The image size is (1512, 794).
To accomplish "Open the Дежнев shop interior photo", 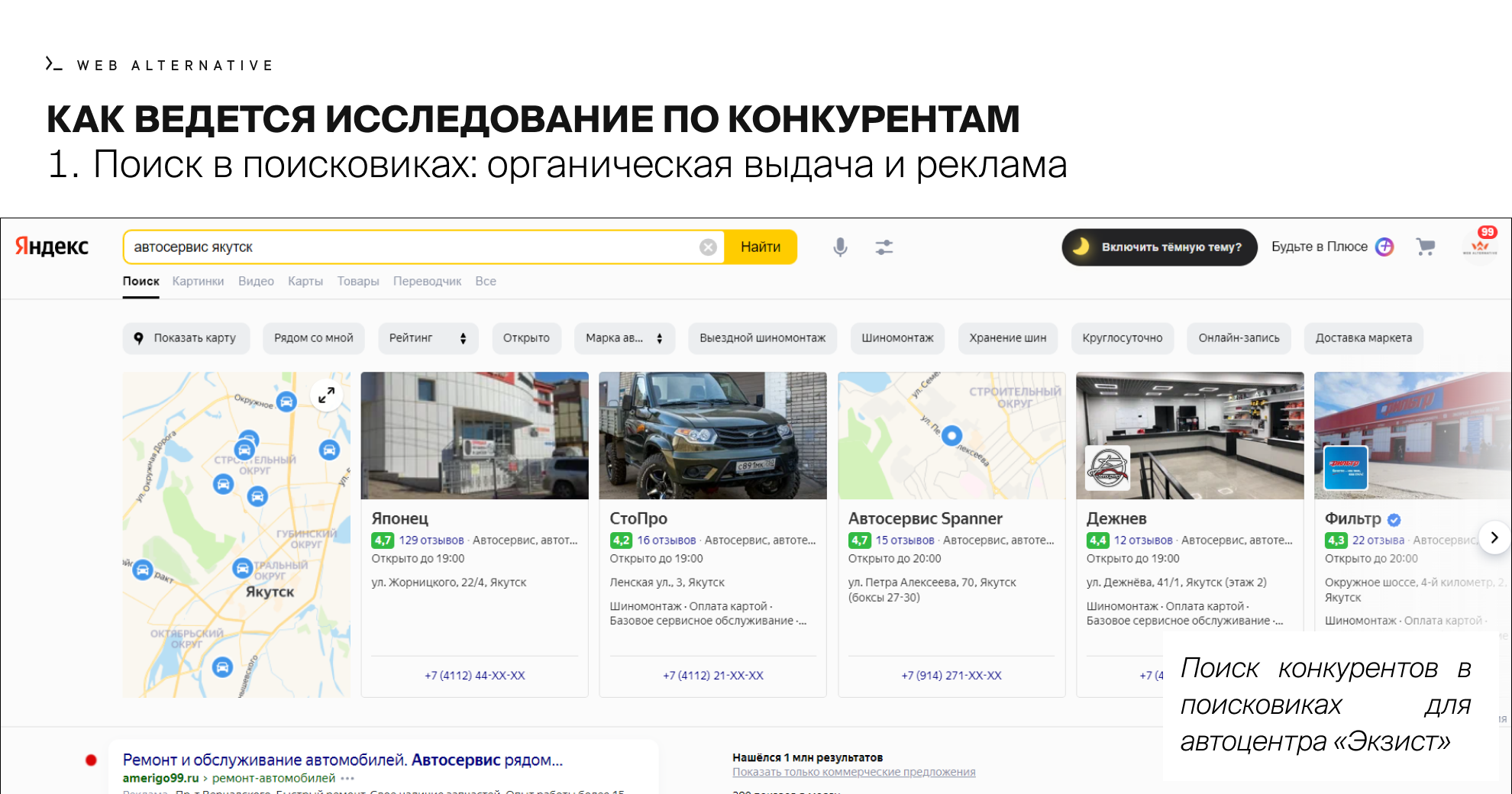I will (x=1190, y=436).
